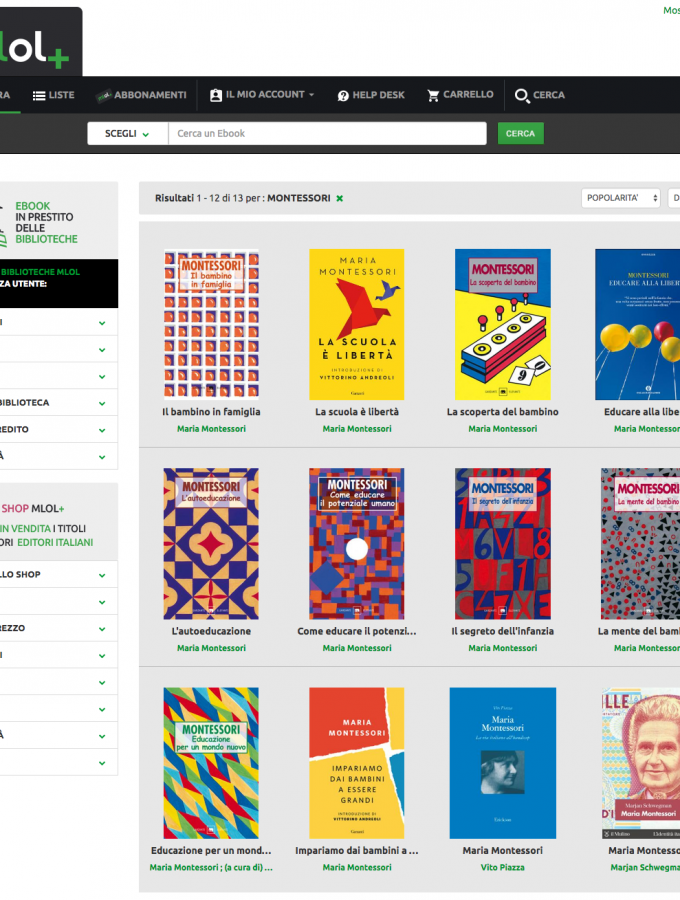Open the HELP DESK menu item

click(371, 95)
